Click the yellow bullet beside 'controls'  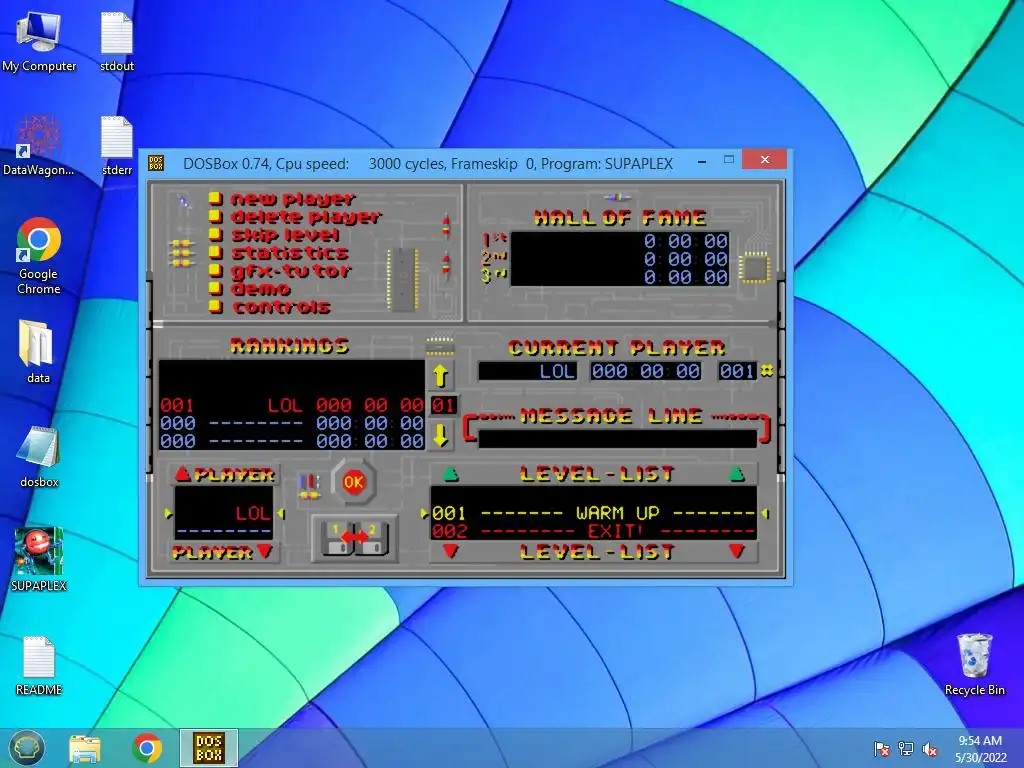216,306
